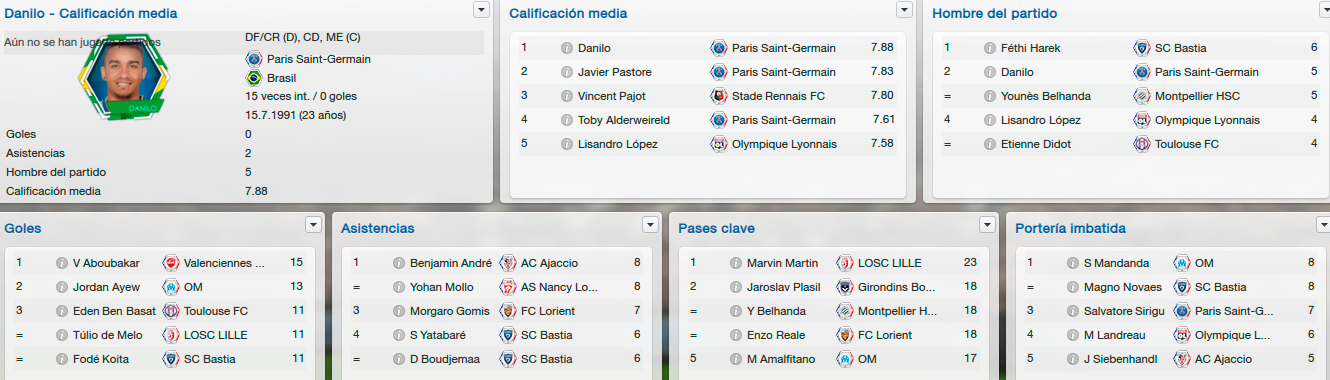Image resolution: width=1330 pixels, height=380 pixels.
Task: Open Asistencias panel dropdown menu
Action: 651,224
